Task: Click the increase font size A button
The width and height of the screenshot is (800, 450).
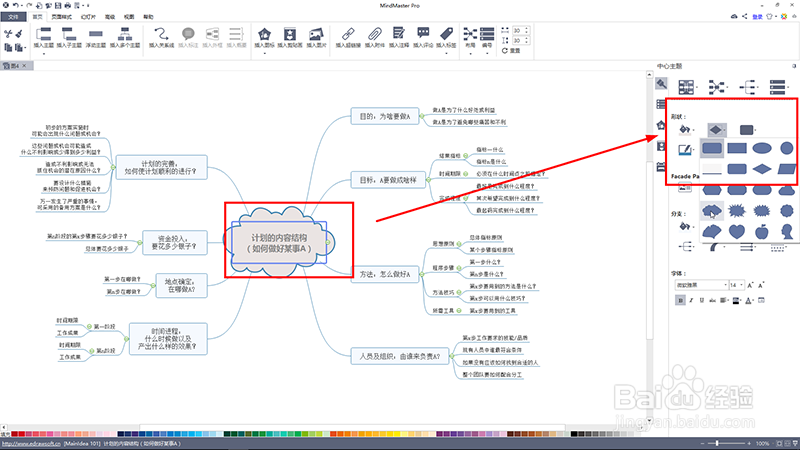Action: click(751, 285)
